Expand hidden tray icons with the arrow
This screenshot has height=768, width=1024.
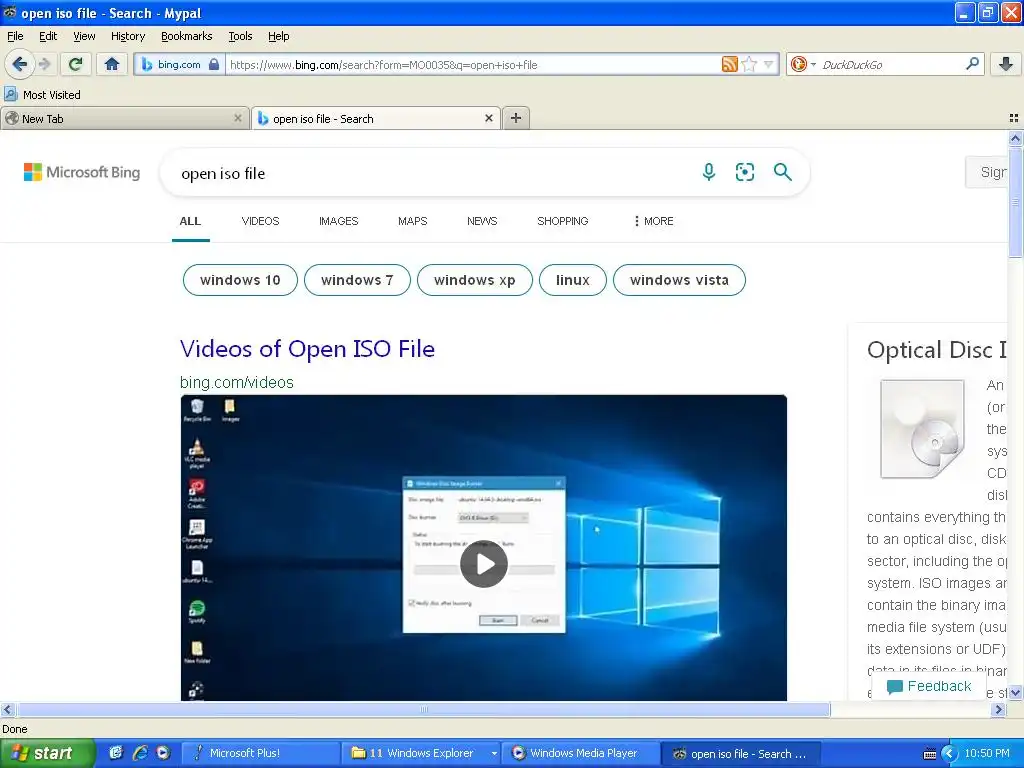click(948, 754)
